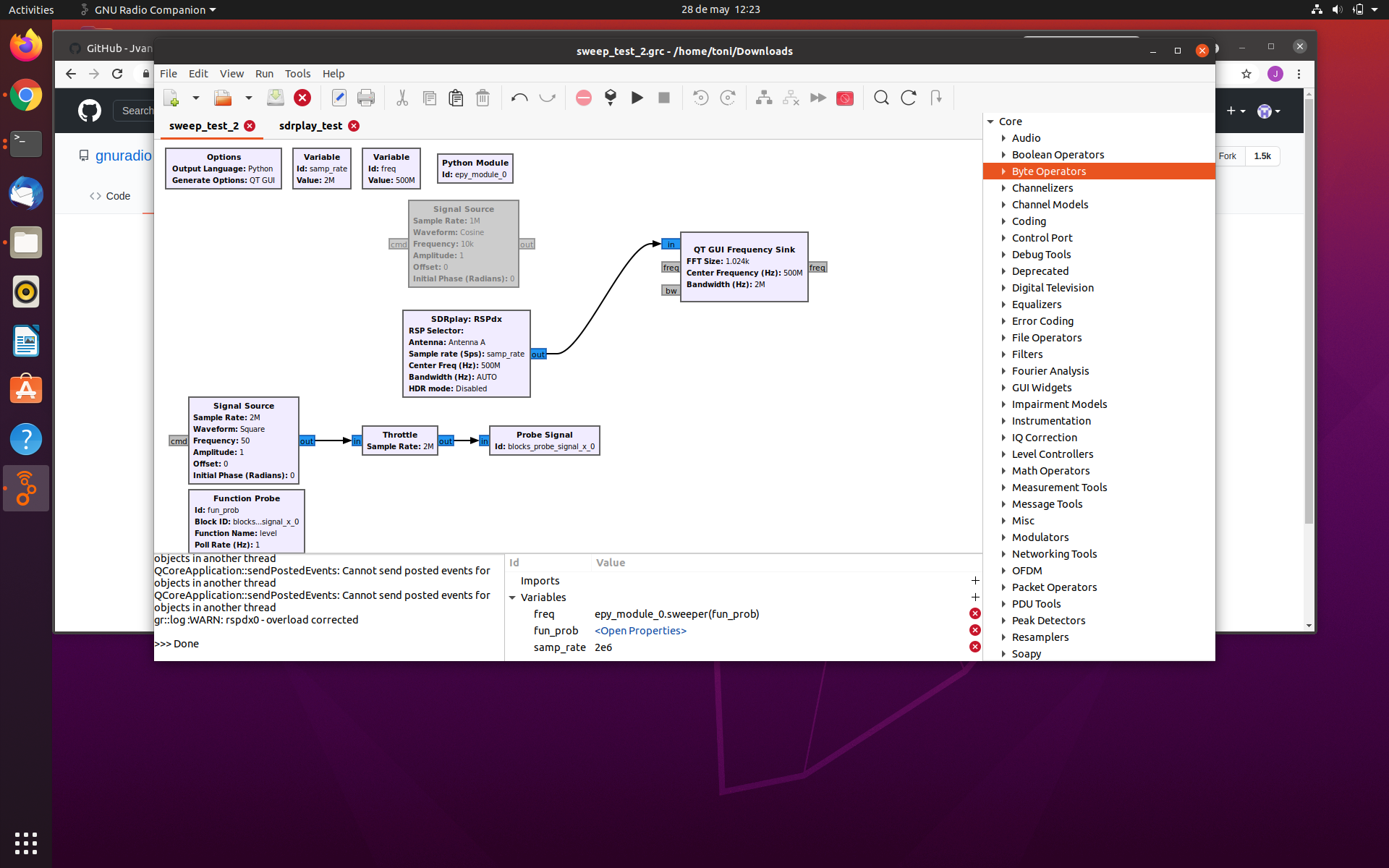1389x868 pixels.
Task: Expand the Fourier Analysis category
Action: tap(1002, 370)
